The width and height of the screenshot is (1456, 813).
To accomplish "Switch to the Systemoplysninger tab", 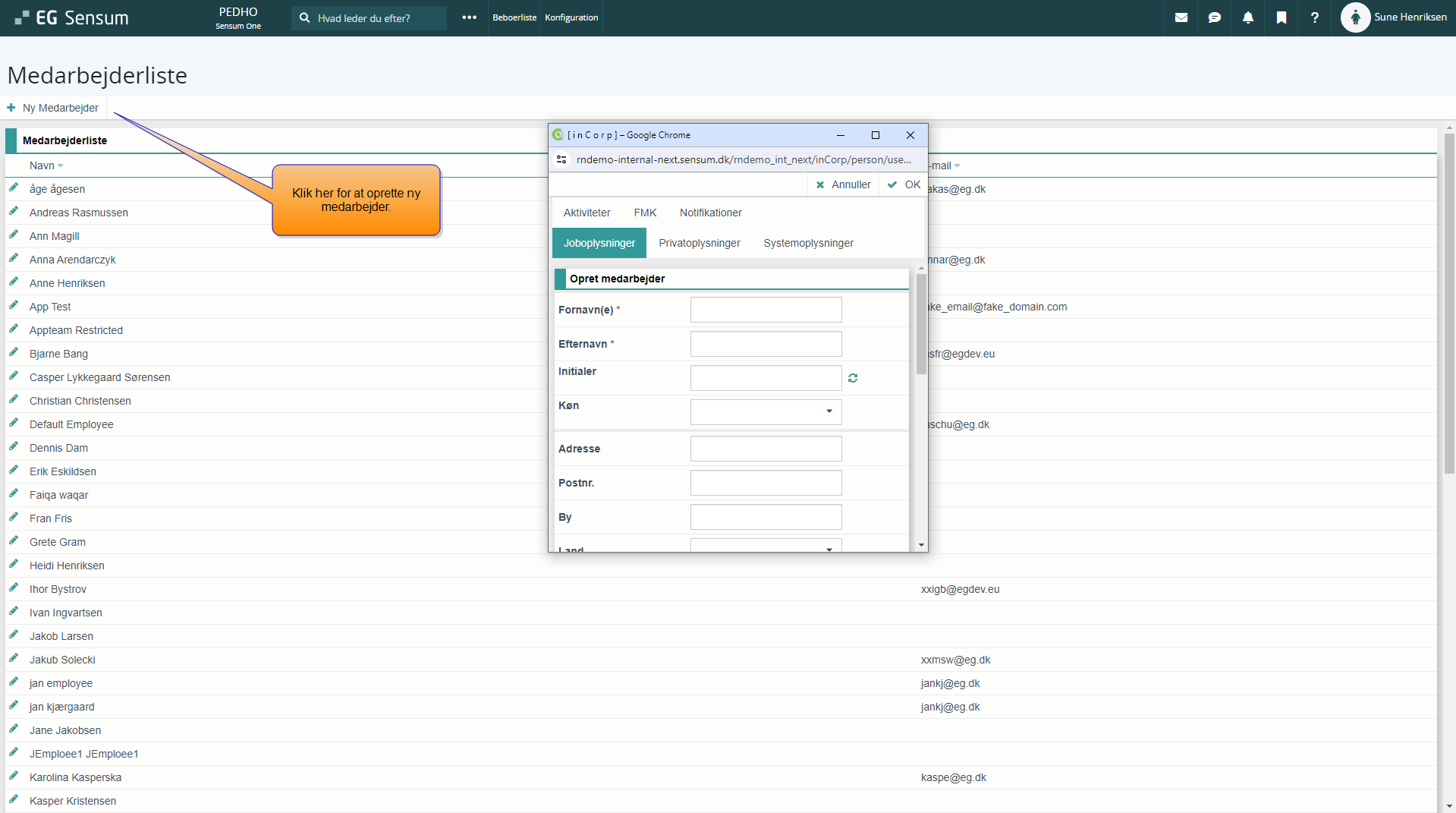I will pos(808,243).
